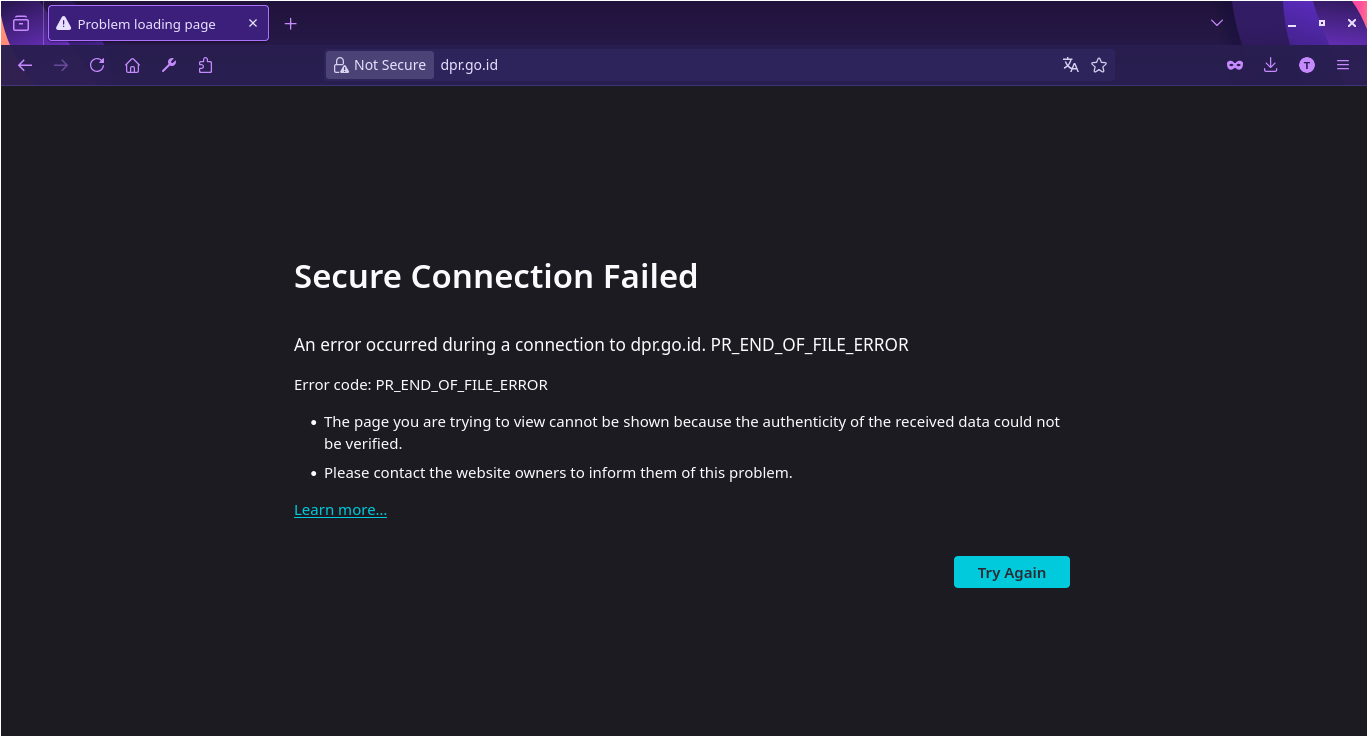Open the downloads panel

point(1271,65)
